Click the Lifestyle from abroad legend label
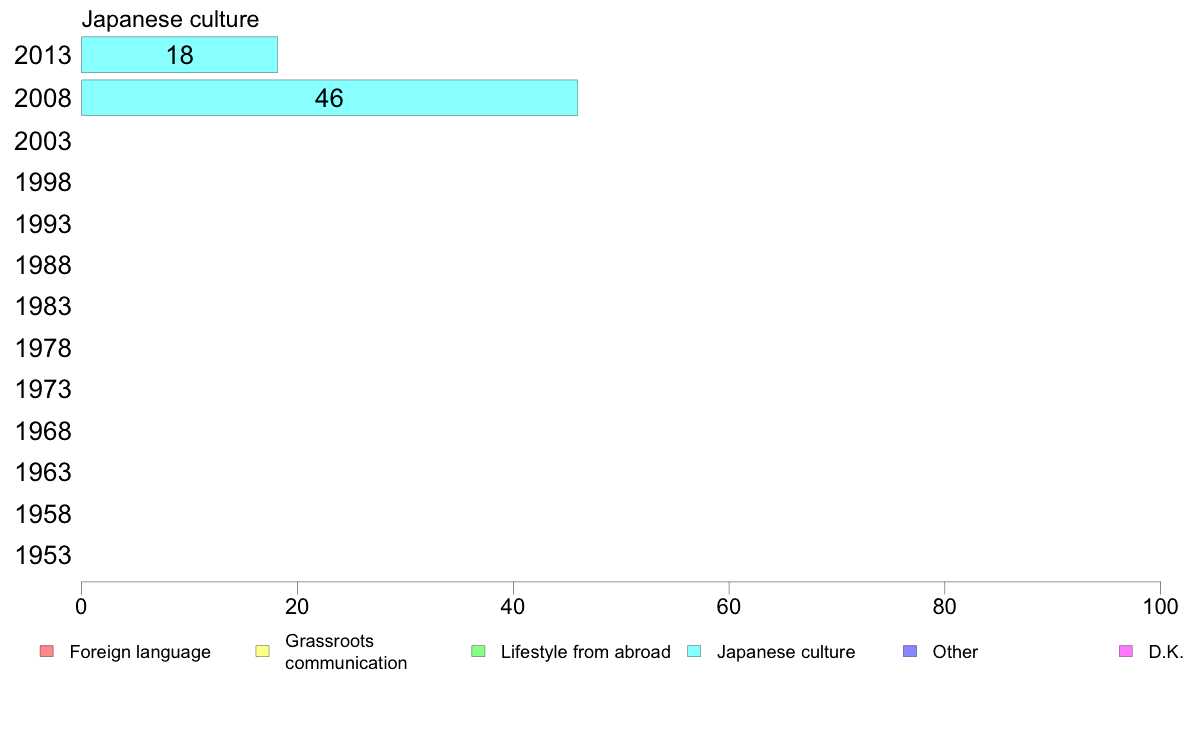 click(586, 652)
